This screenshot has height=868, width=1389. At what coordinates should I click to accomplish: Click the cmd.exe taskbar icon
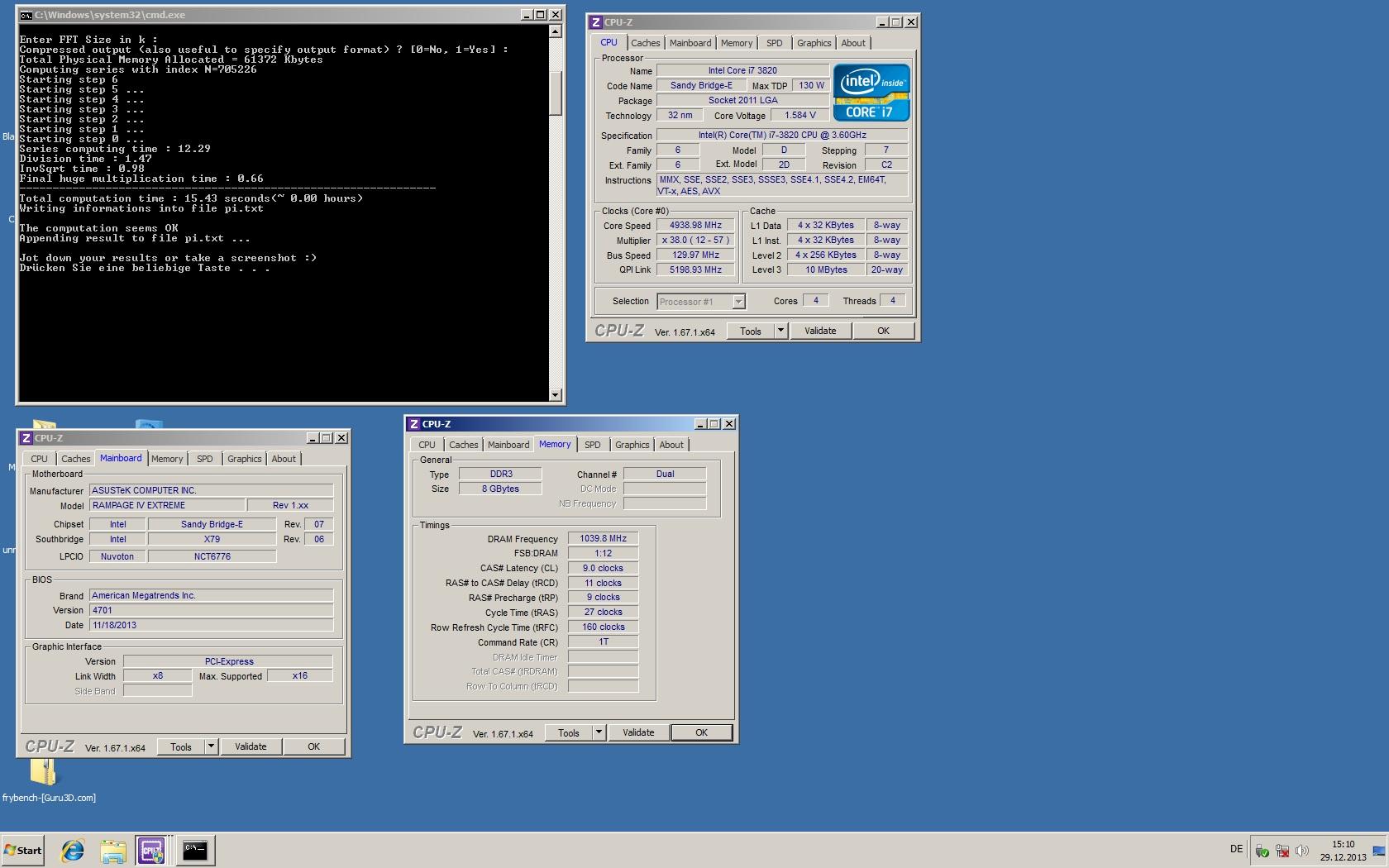pyautogui.click(x=195, y=850)
